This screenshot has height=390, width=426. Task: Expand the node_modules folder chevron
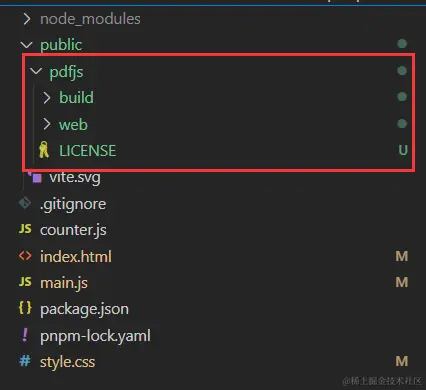pos(27,19)
